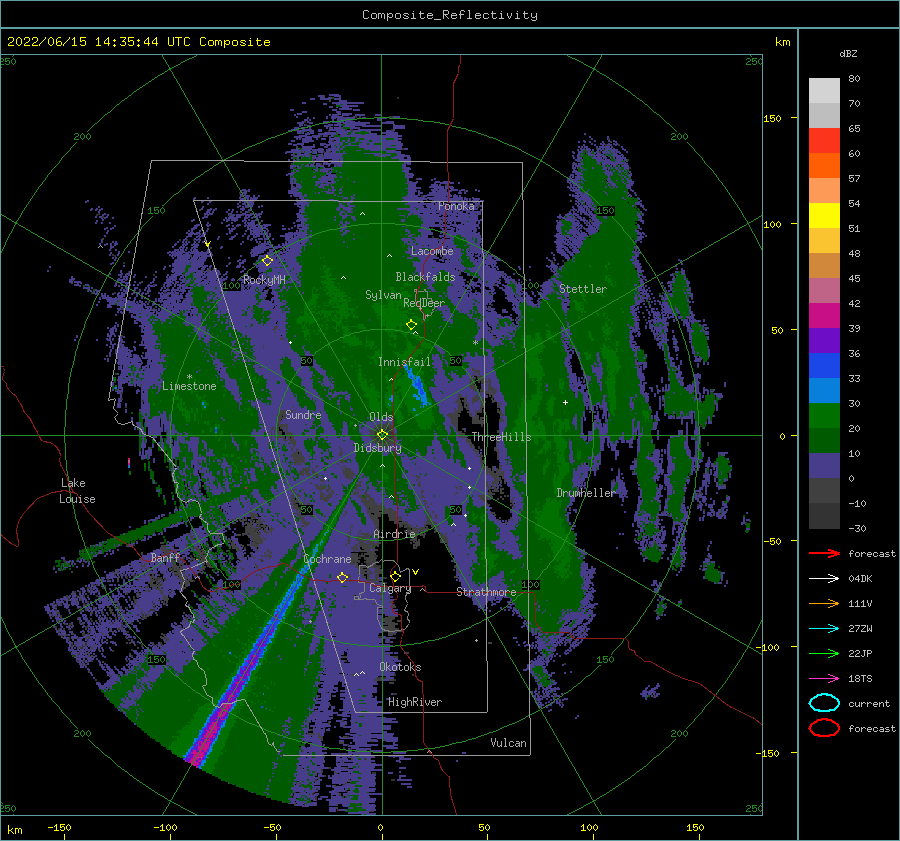The width and height of the screenshot is (900, 841).
Task: Click the yellow diamond marker above Calgary label
Action: click(x=395, y=576)
